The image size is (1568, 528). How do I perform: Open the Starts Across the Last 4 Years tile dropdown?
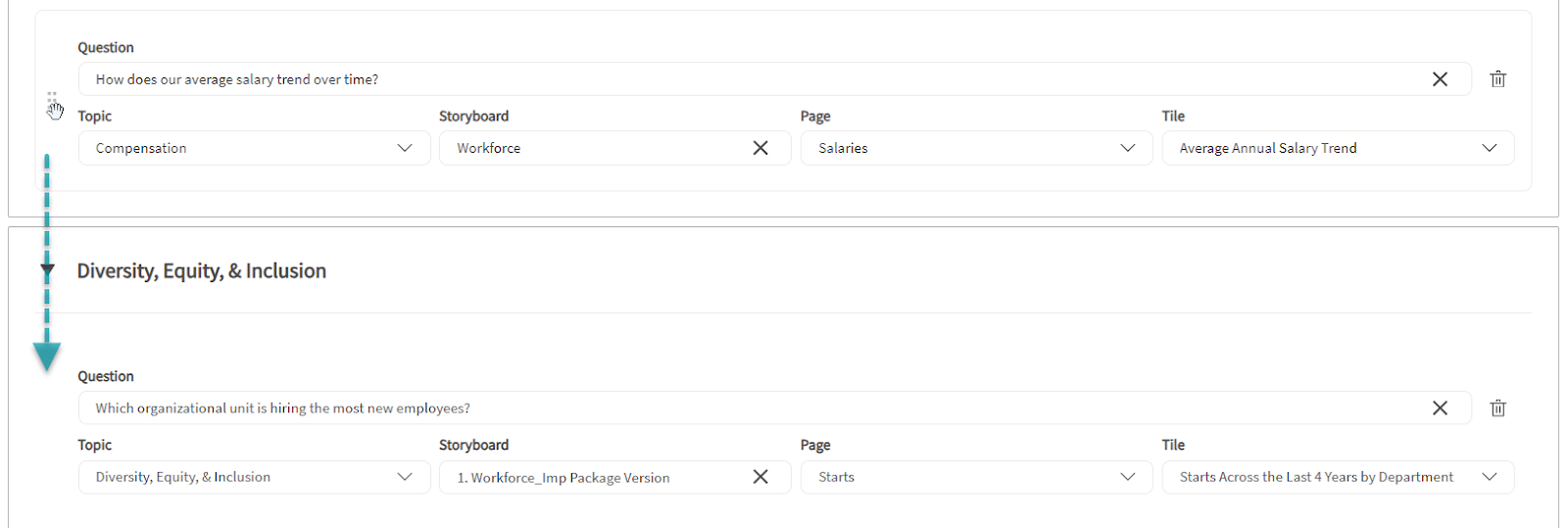point(1489,477)
